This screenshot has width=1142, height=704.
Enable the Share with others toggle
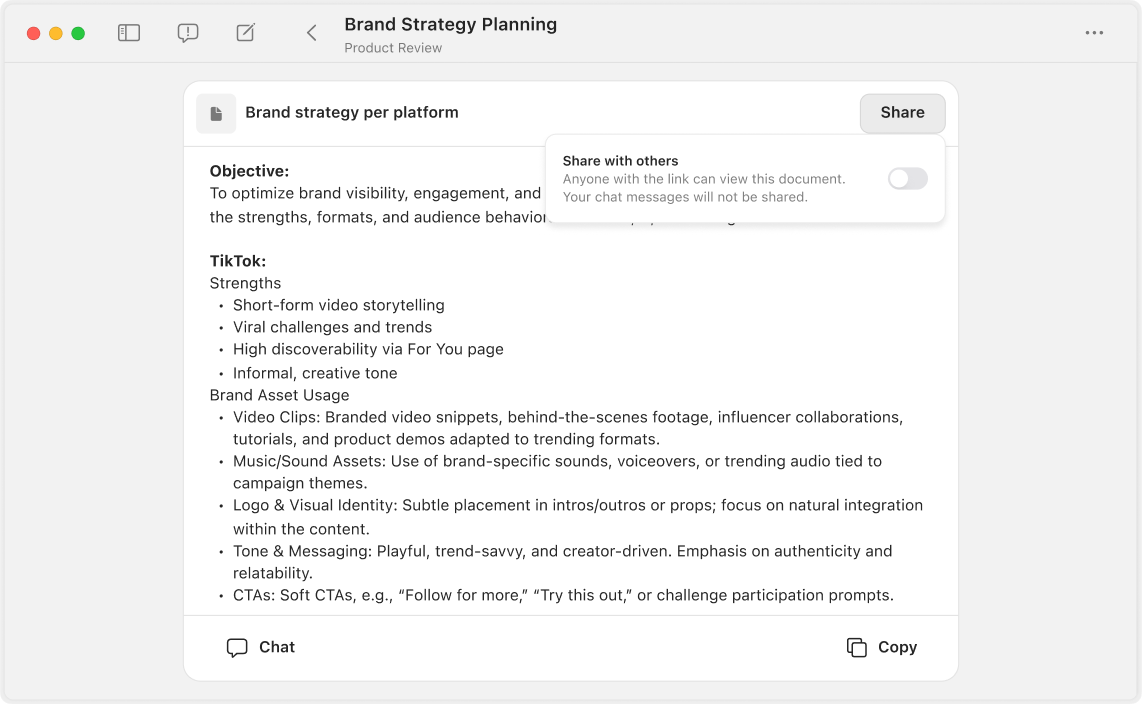pyautogui.click(x=907, y=179)
